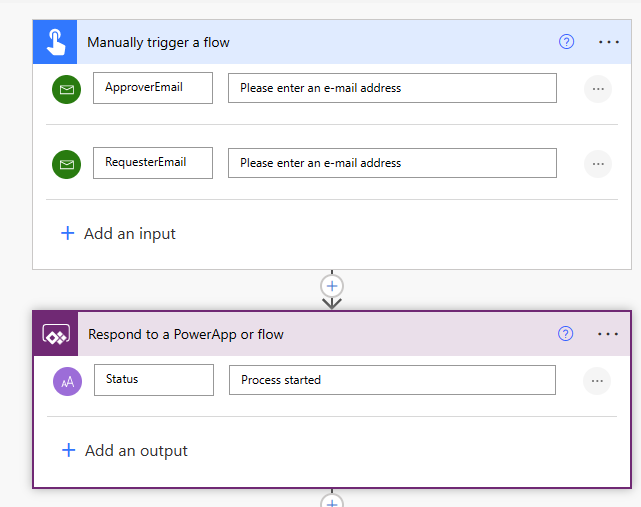Screen dimensions: 641x507
Task: Open more options for Manually trigger a flow
Action: [x=609, y=42]
